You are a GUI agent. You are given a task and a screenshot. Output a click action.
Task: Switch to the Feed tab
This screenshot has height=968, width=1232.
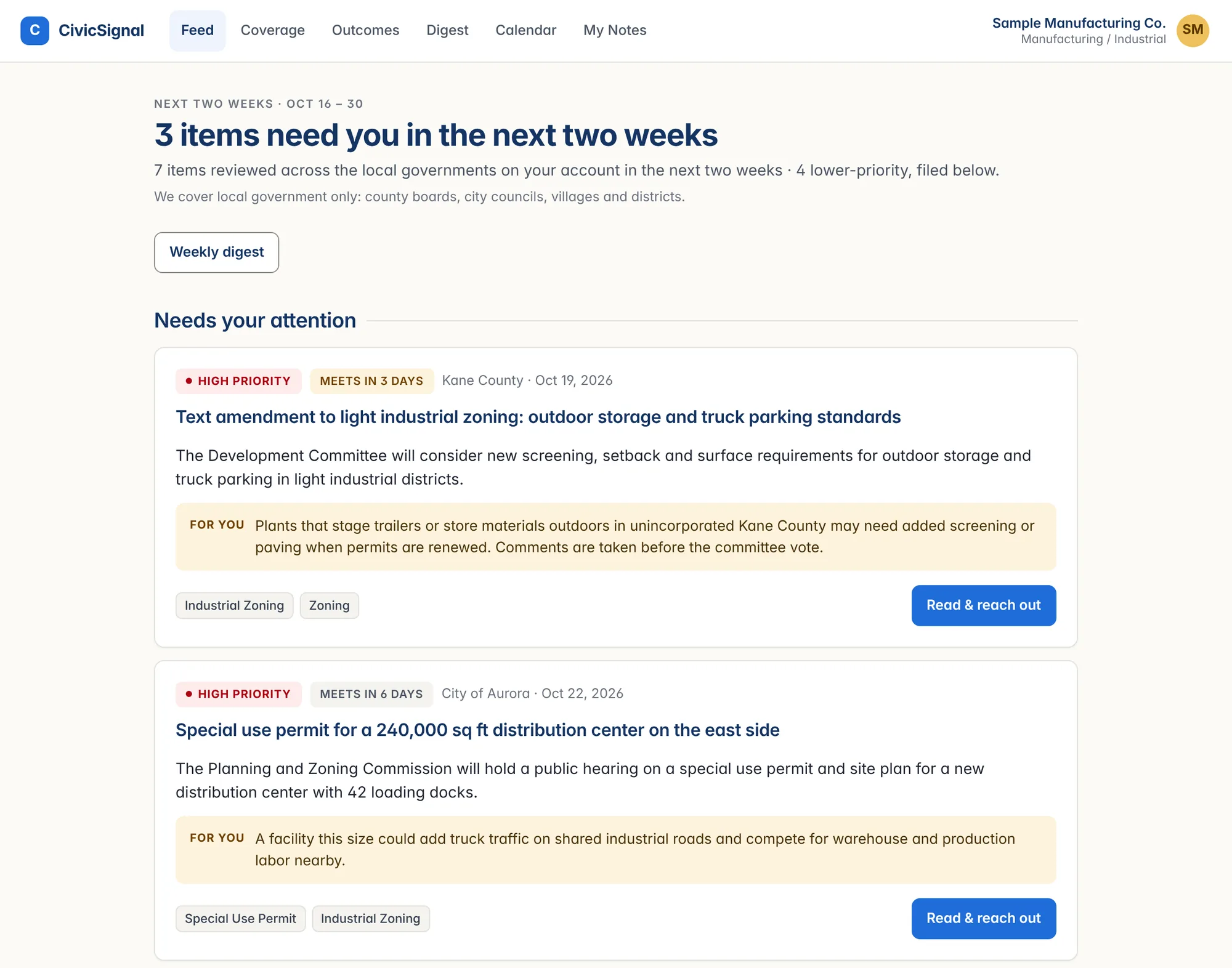[197, 30]
